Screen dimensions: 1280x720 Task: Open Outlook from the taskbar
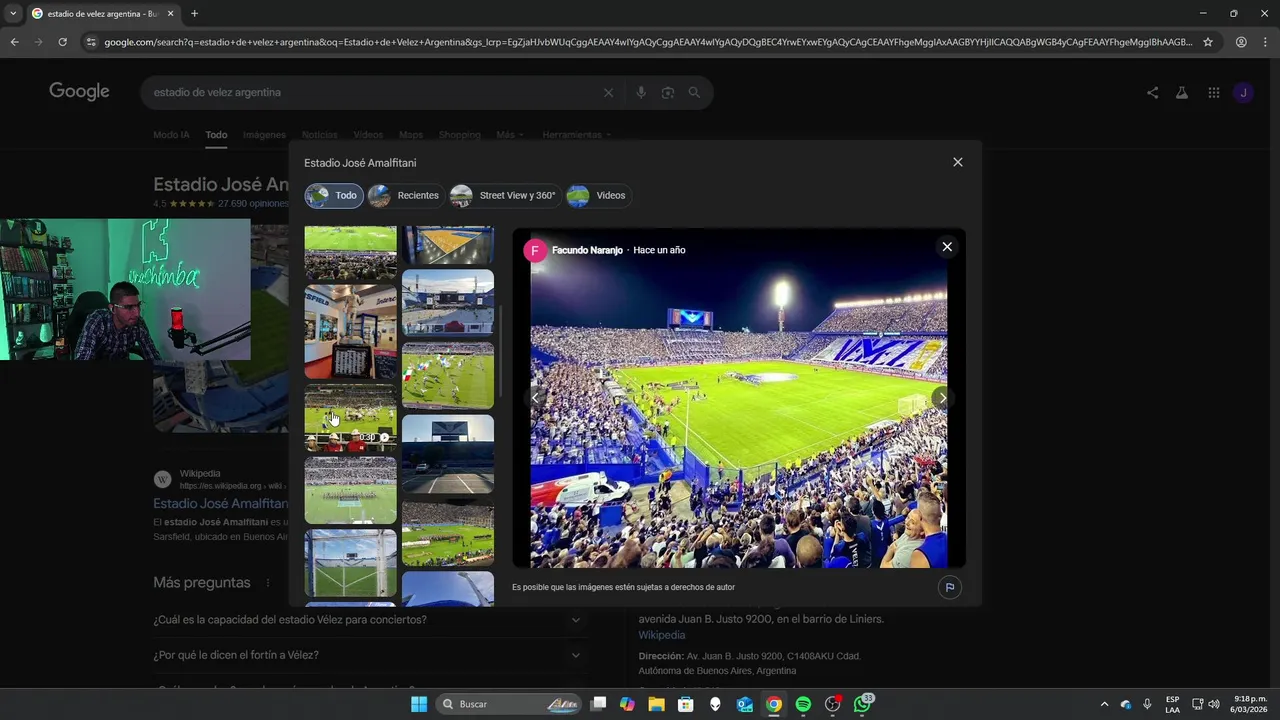coord(745,704)
